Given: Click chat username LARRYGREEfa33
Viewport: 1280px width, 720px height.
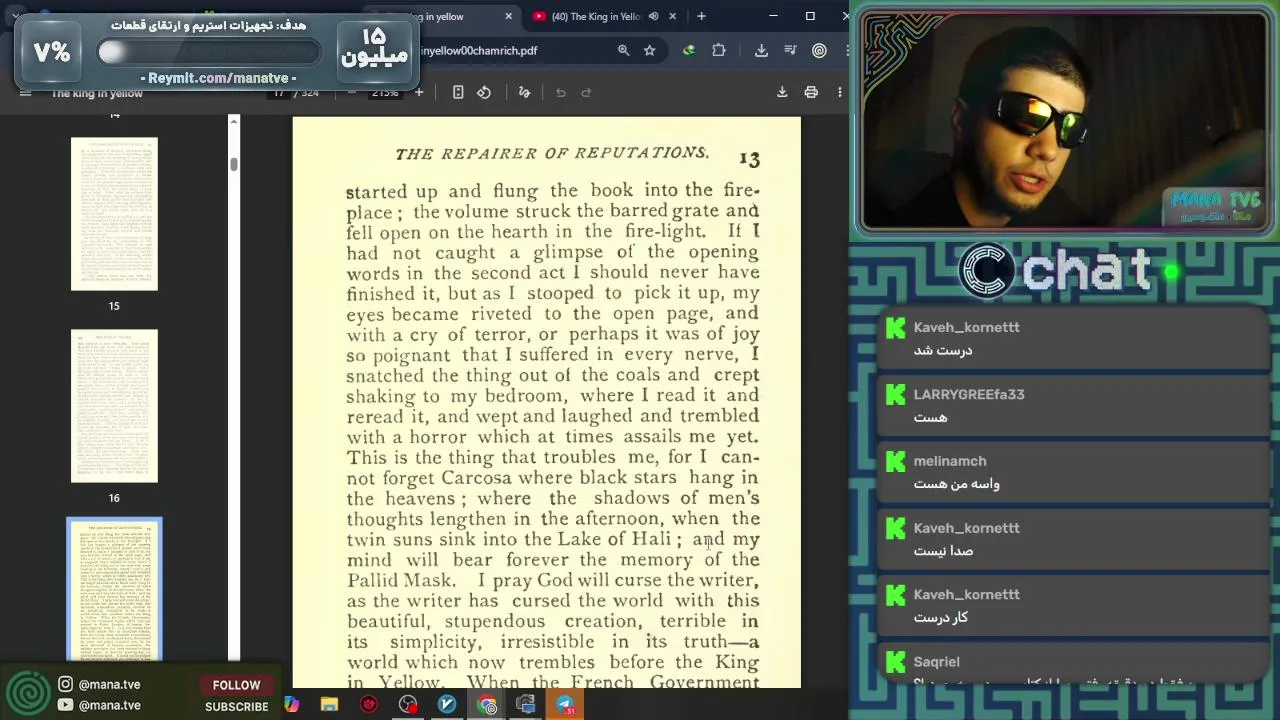Looking at the screenshot, I should click(969, 394).
